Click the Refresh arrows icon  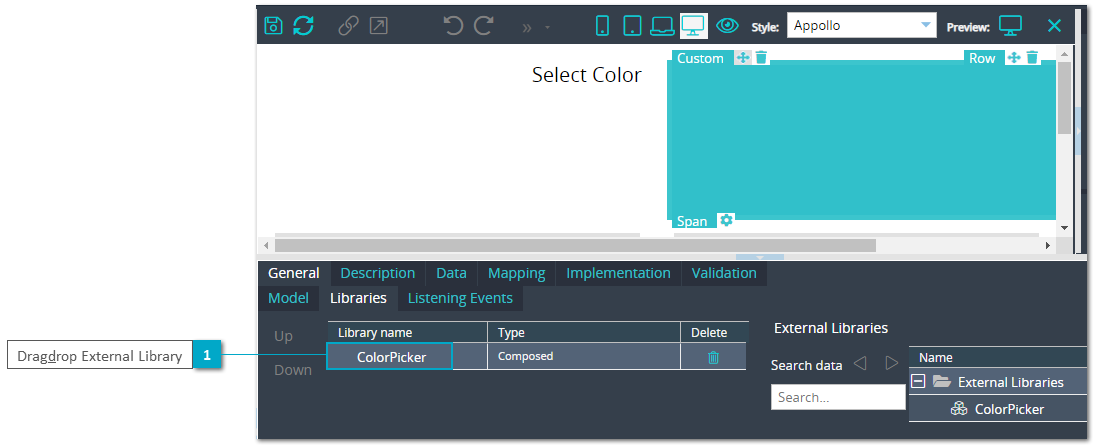(x=303, y=26)
